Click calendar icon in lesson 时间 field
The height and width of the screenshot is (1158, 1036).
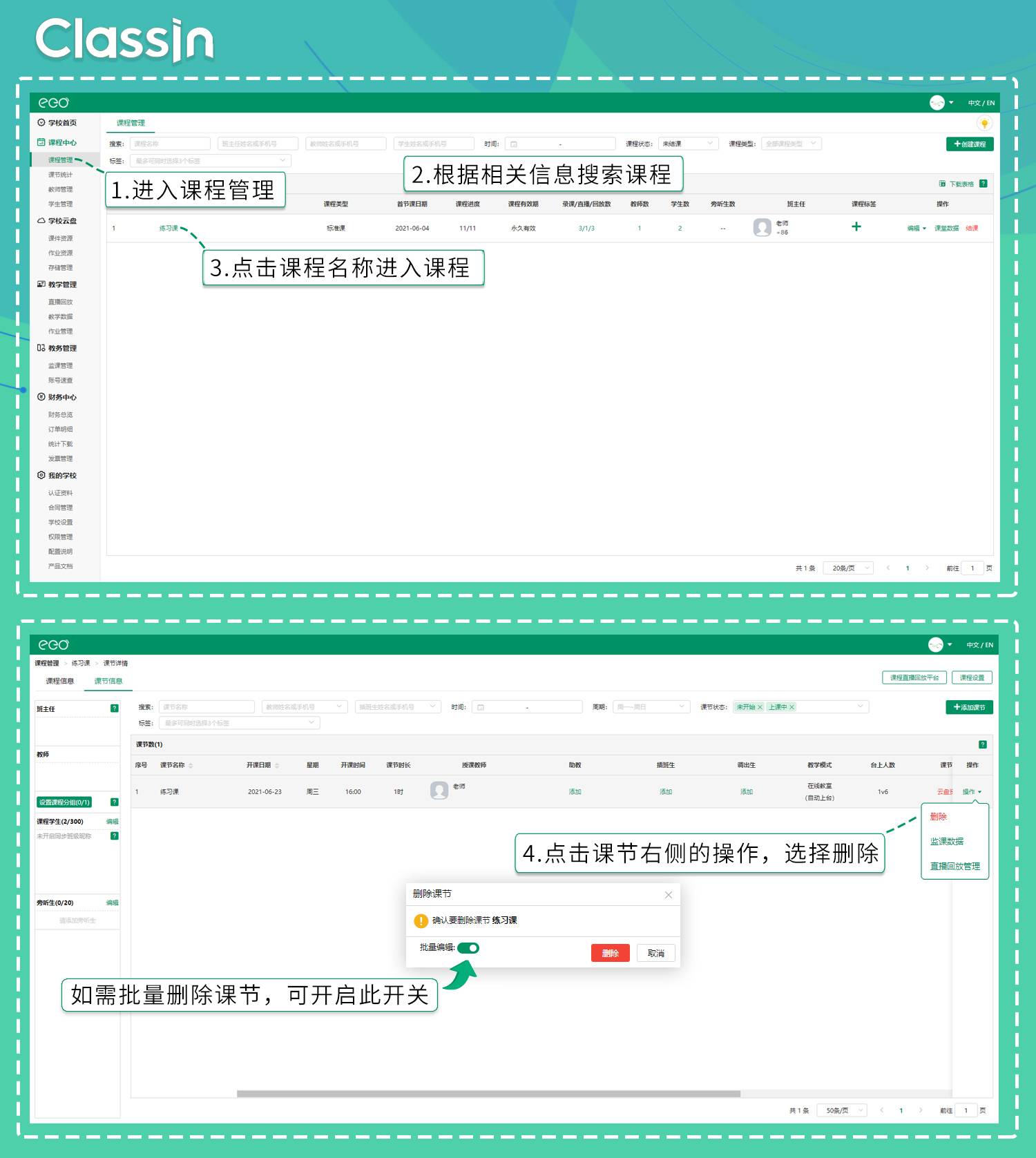[x=481, y=707]
